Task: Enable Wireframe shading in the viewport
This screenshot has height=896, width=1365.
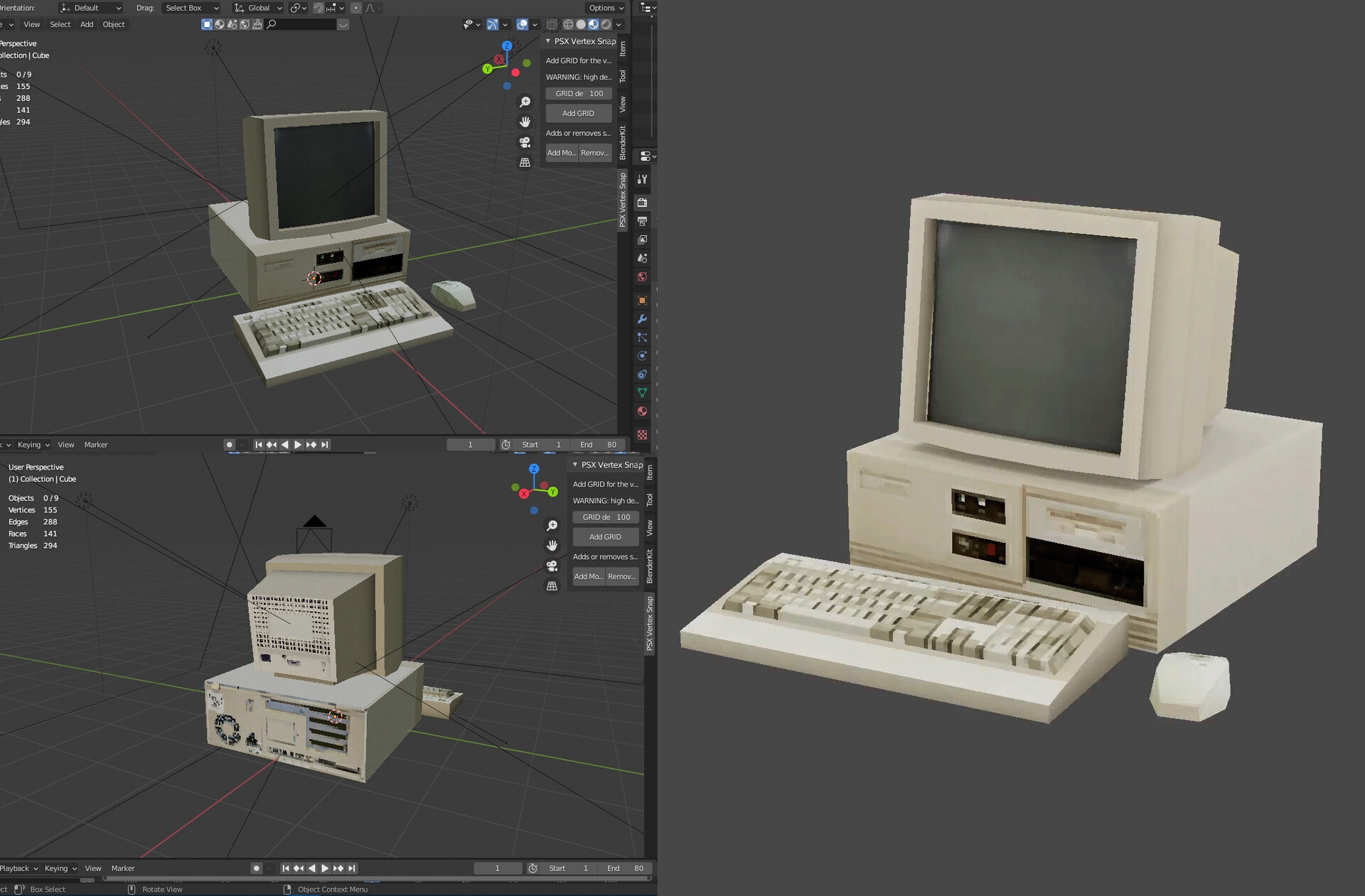Action: click(568, 25)
